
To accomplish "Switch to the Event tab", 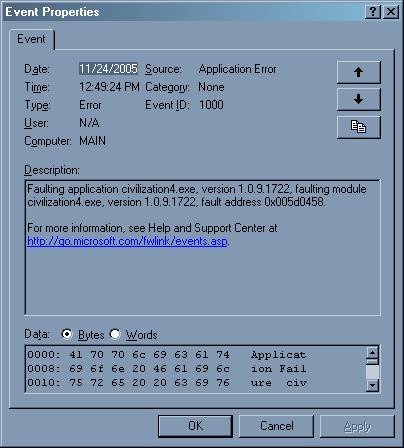I will click(x=32, y=39).
